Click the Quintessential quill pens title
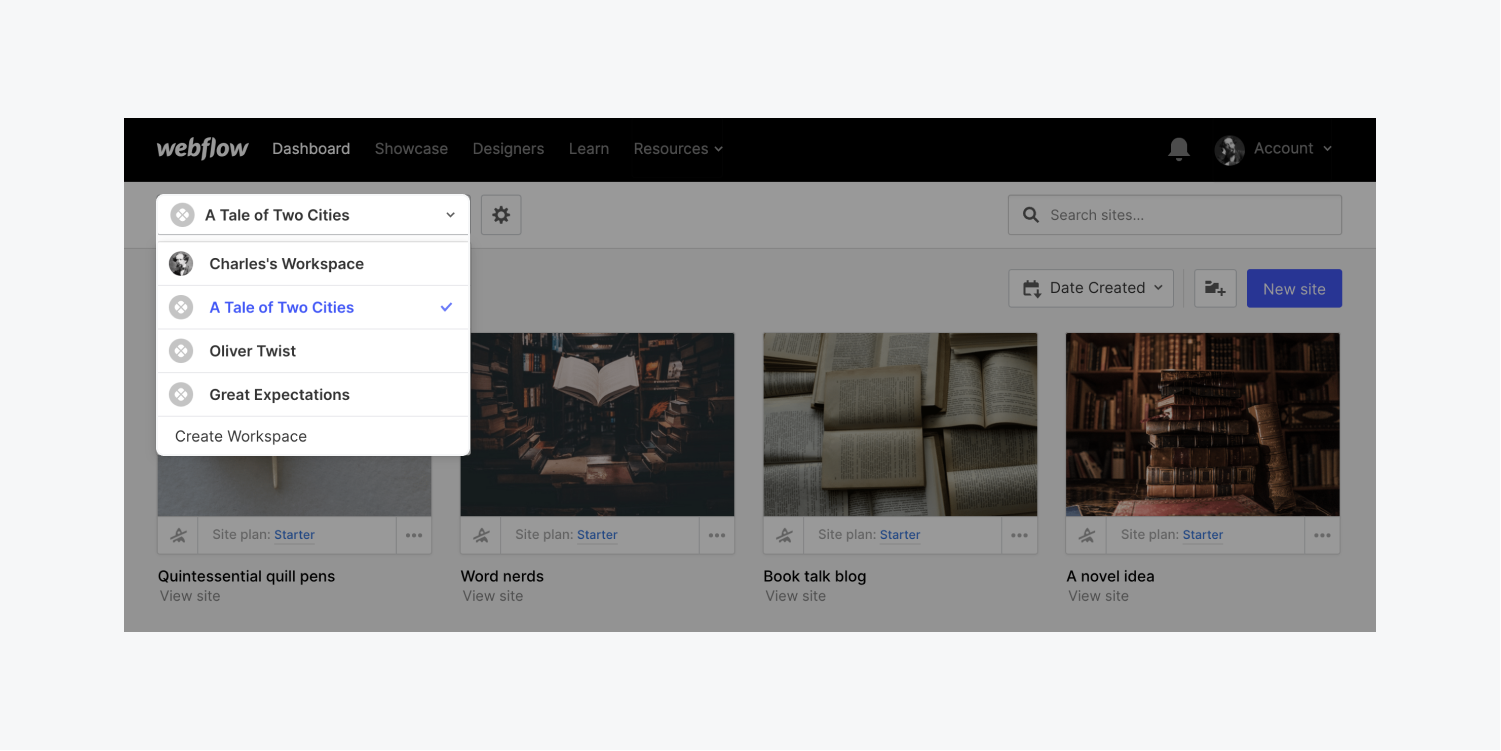This screenshot has height=751, width=1501. coord(247,576)
